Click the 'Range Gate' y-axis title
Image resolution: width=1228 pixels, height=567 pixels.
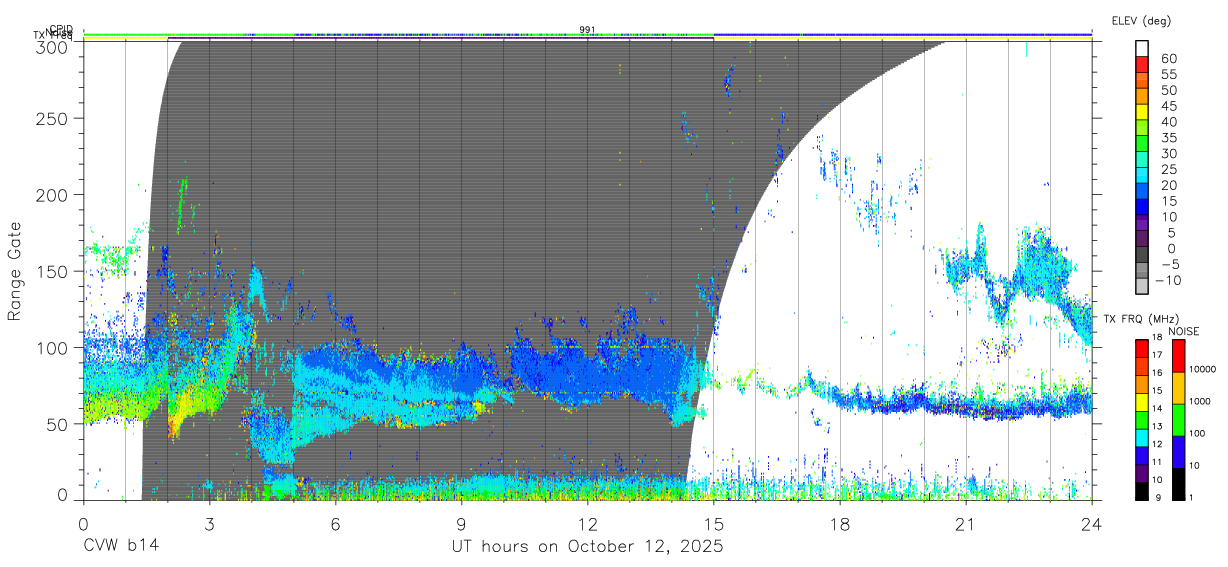(16, 270)
